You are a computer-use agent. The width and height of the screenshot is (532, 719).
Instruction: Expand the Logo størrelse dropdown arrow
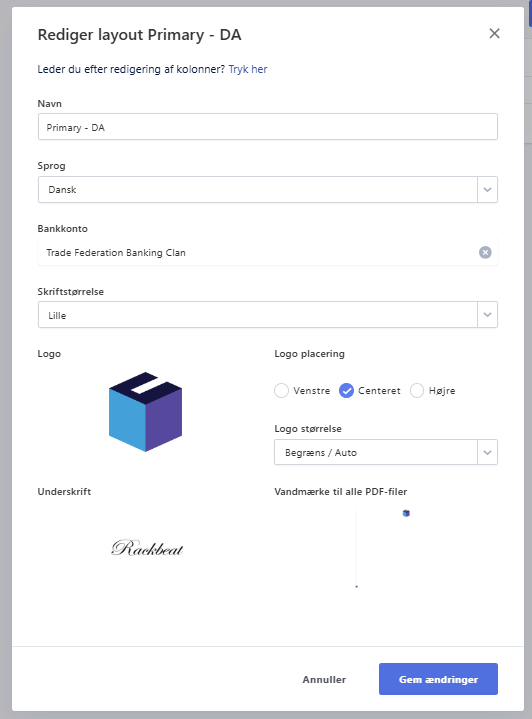(488, 453)
